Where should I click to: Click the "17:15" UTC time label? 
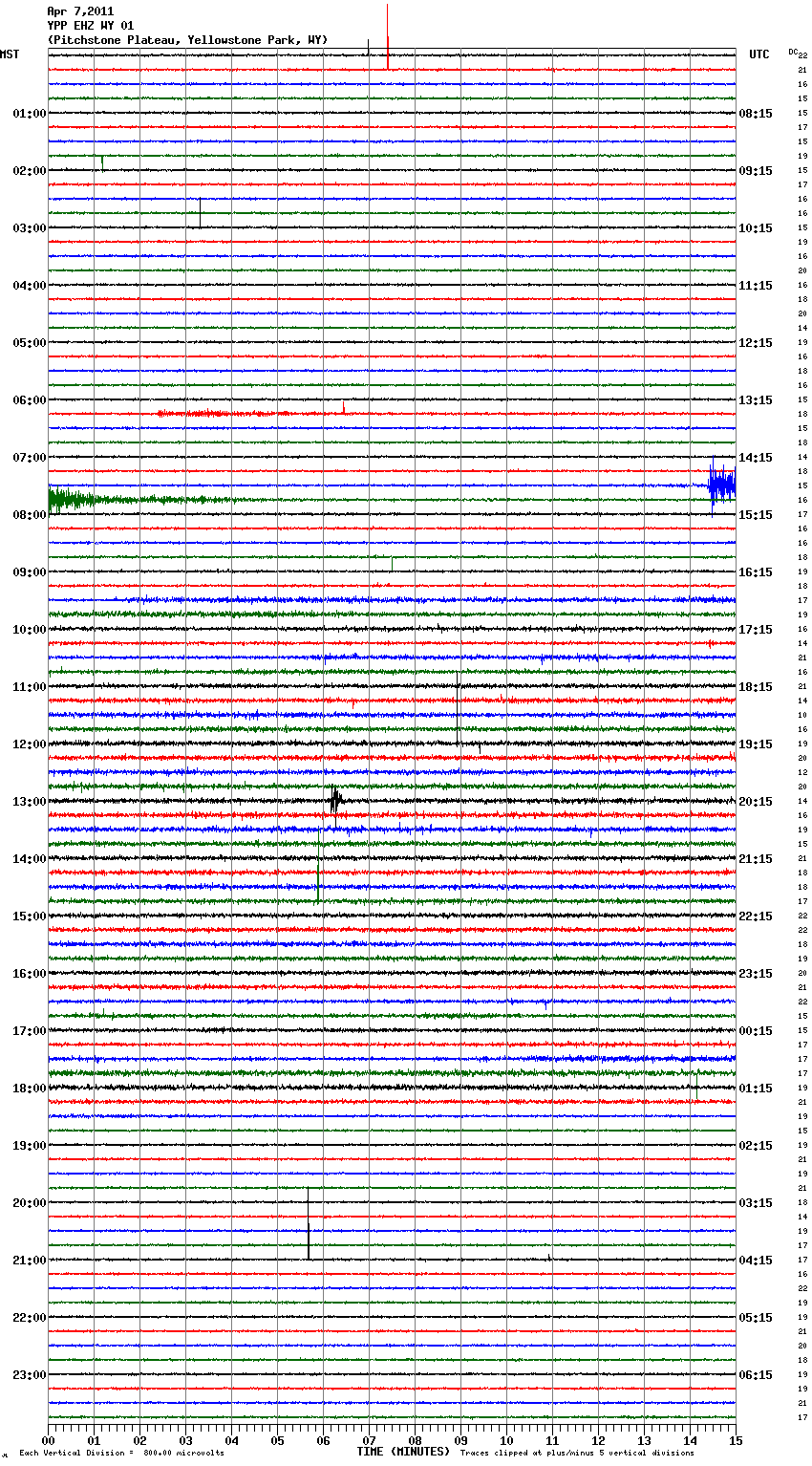[756, 630]
